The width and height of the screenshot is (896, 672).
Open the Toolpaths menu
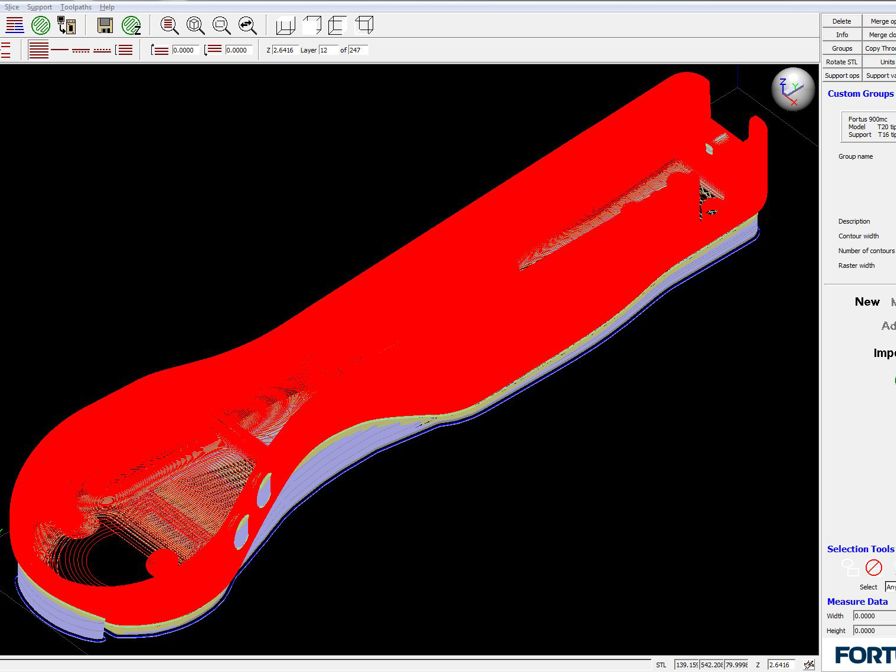point(74,6)
